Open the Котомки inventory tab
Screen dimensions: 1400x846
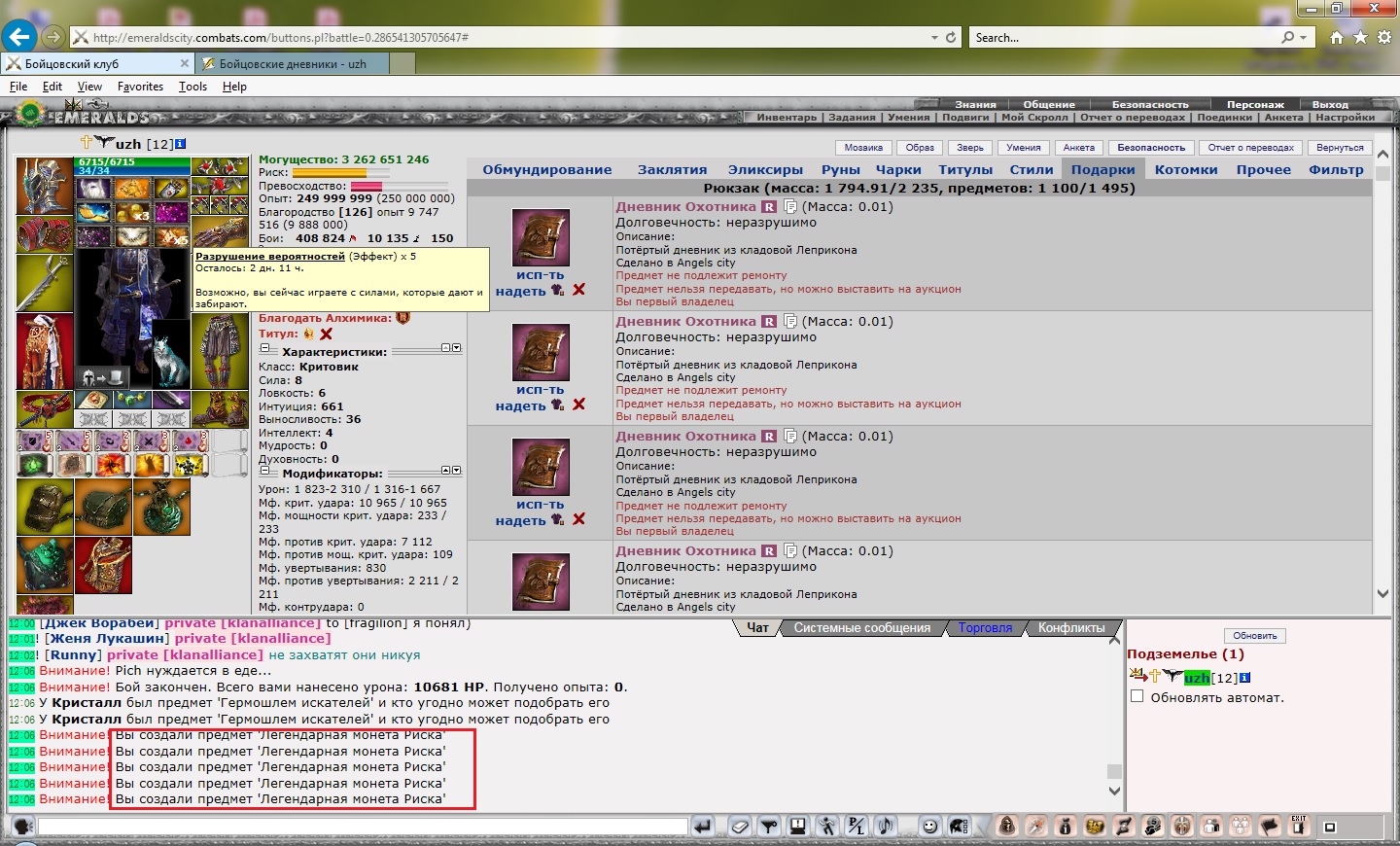pyautogui.click(x=1186, y=169)
